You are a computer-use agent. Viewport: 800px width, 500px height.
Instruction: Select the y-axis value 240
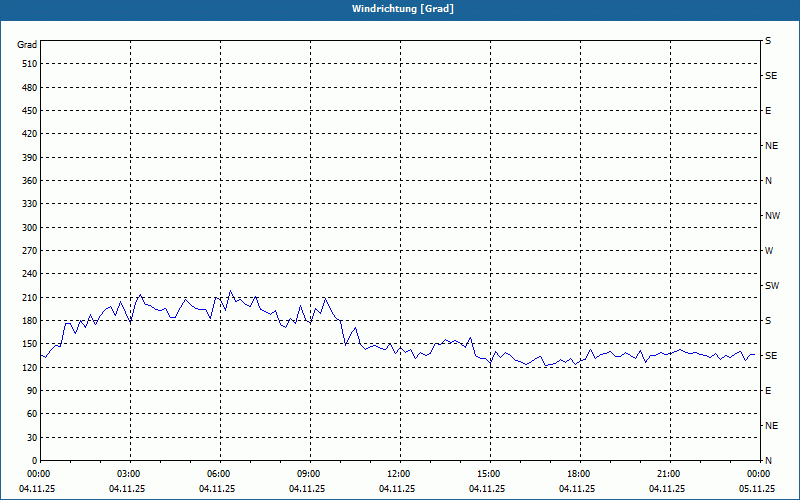(30, 274)
